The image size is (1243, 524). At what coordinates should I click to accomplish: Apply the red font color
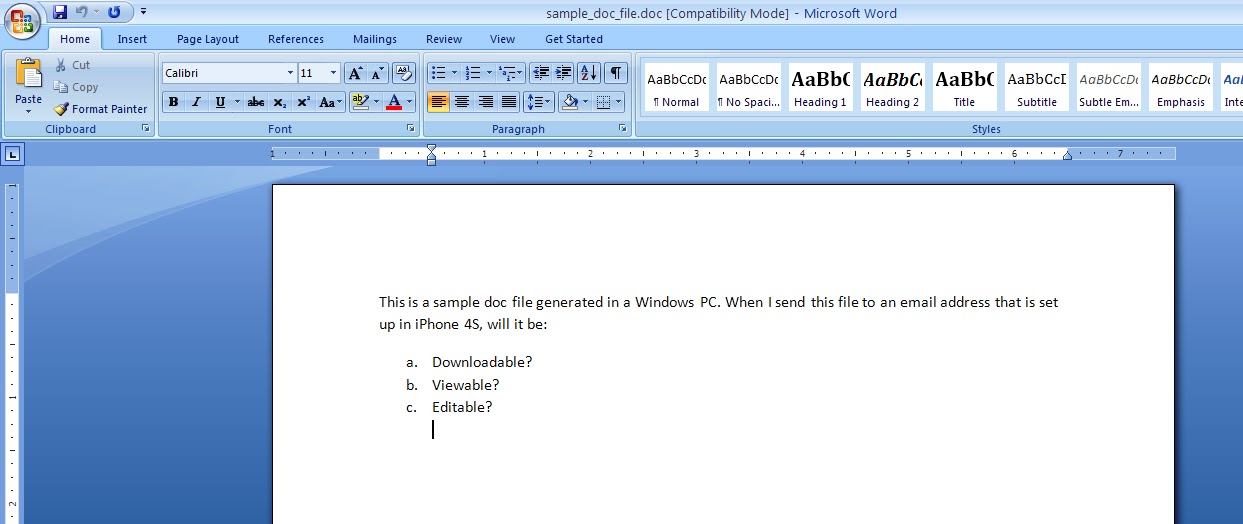394,102
